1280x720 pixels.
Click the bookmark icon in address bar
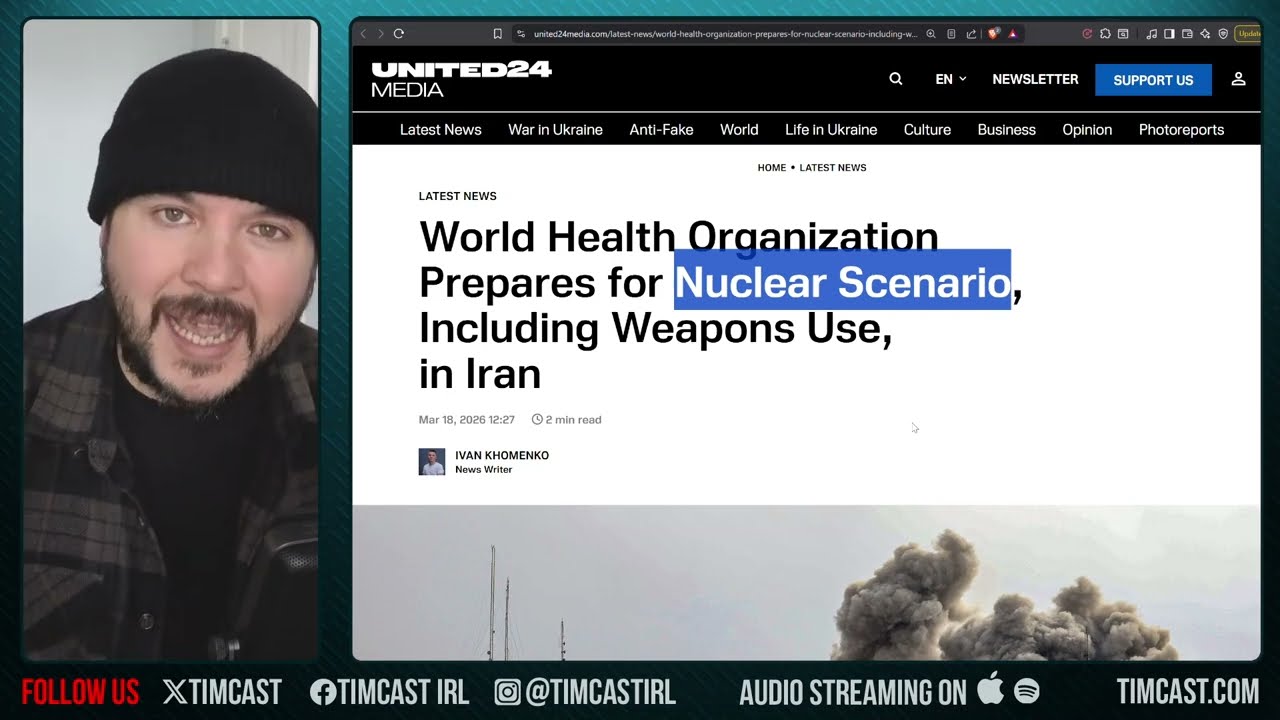497,34
